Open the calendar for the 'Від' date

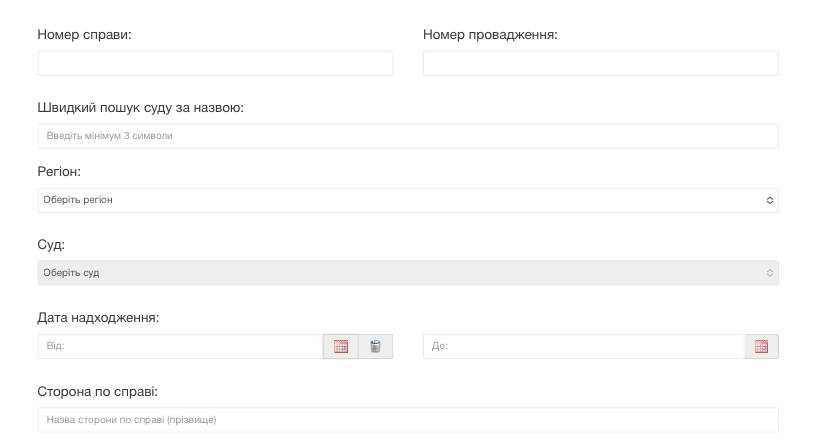coord(341,347)
